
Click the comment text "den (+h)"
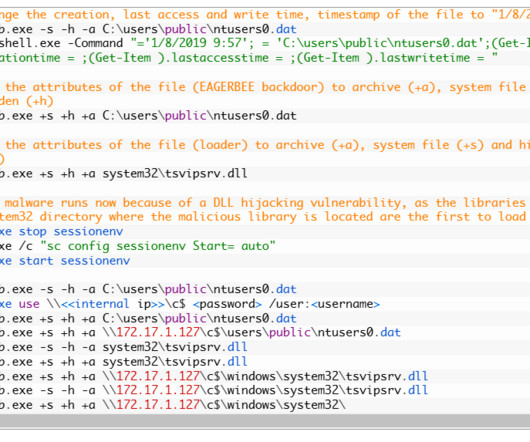pos(27,101)
